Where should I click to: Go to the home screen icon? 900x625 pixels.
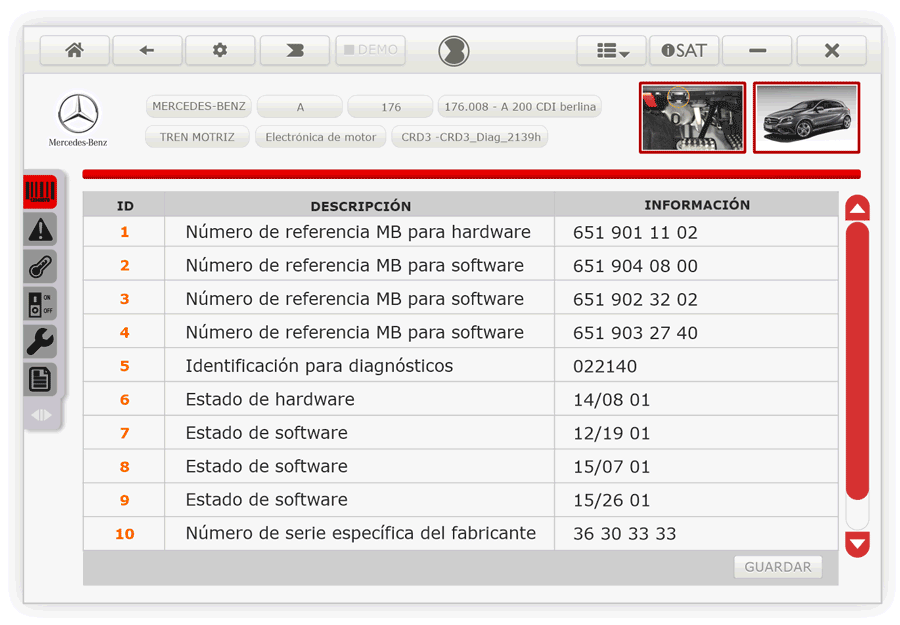pyautogui.click(x=75, y=51)
